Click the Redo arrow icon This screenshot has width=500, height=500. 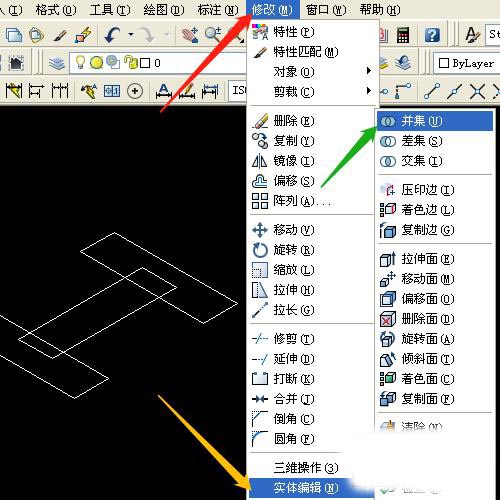(x=147, y=35)
